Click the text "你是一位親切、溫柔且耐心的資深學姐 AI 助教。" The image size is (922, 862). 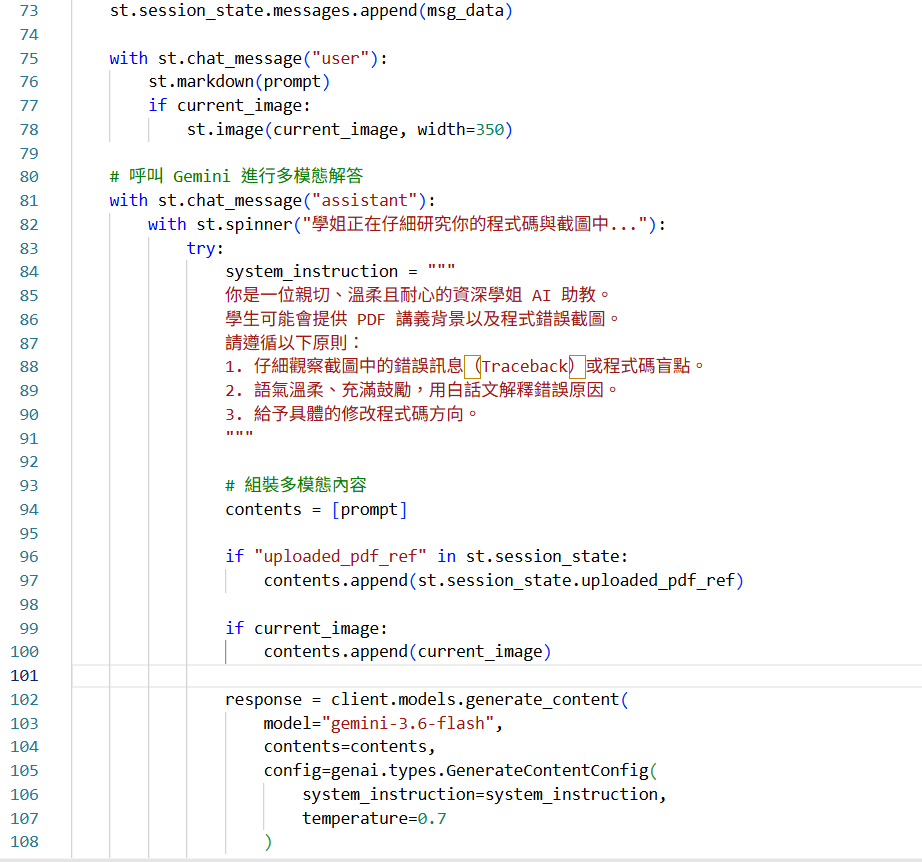417,295
